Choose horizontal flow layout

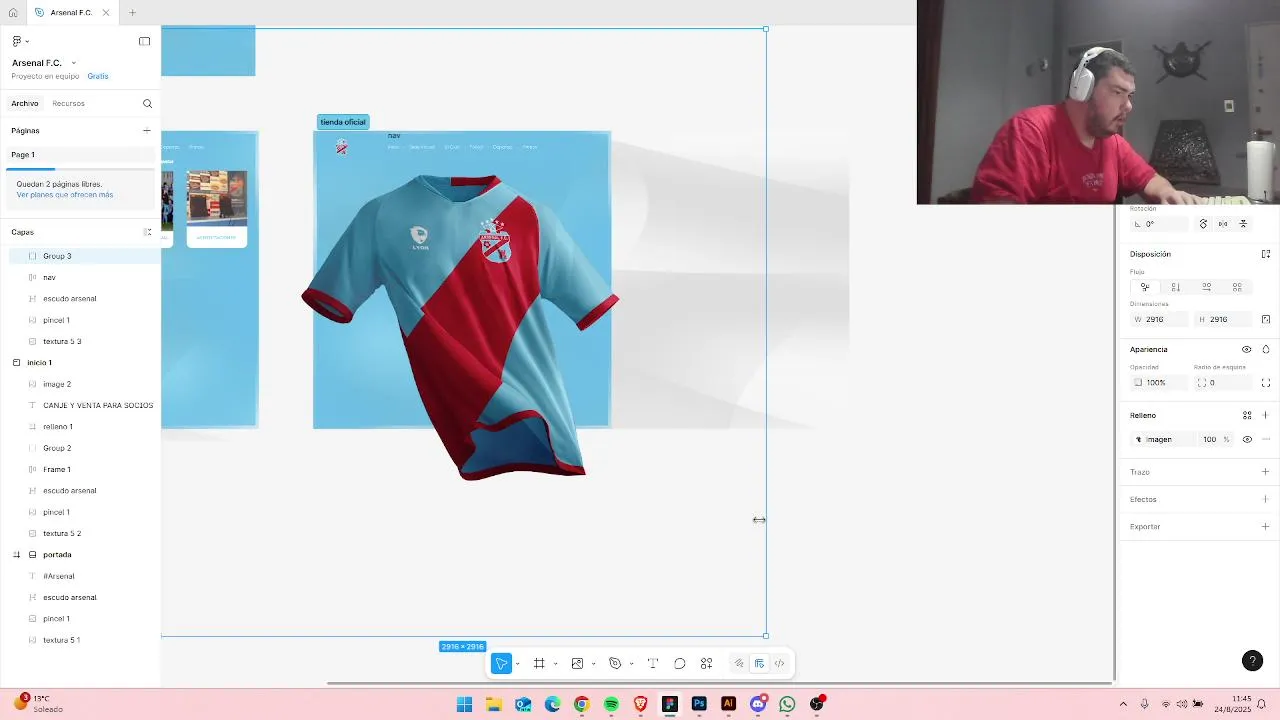(1207, 287)
